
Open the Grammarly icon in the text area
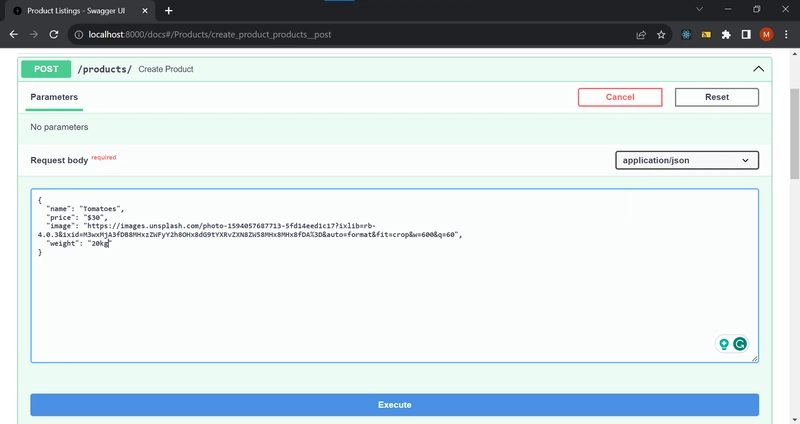[740, 344]
